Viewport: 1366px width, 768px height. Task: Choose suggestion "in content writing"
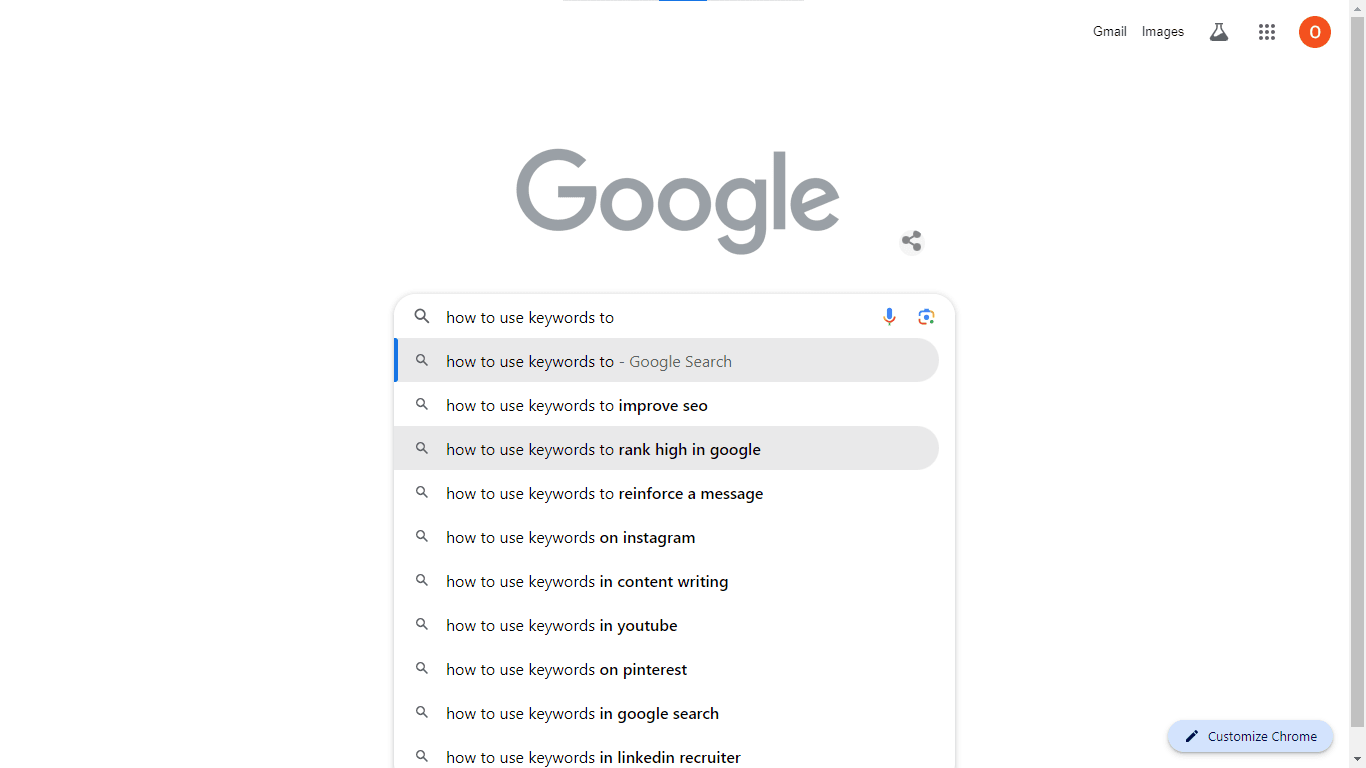click(x=587, y=582)
